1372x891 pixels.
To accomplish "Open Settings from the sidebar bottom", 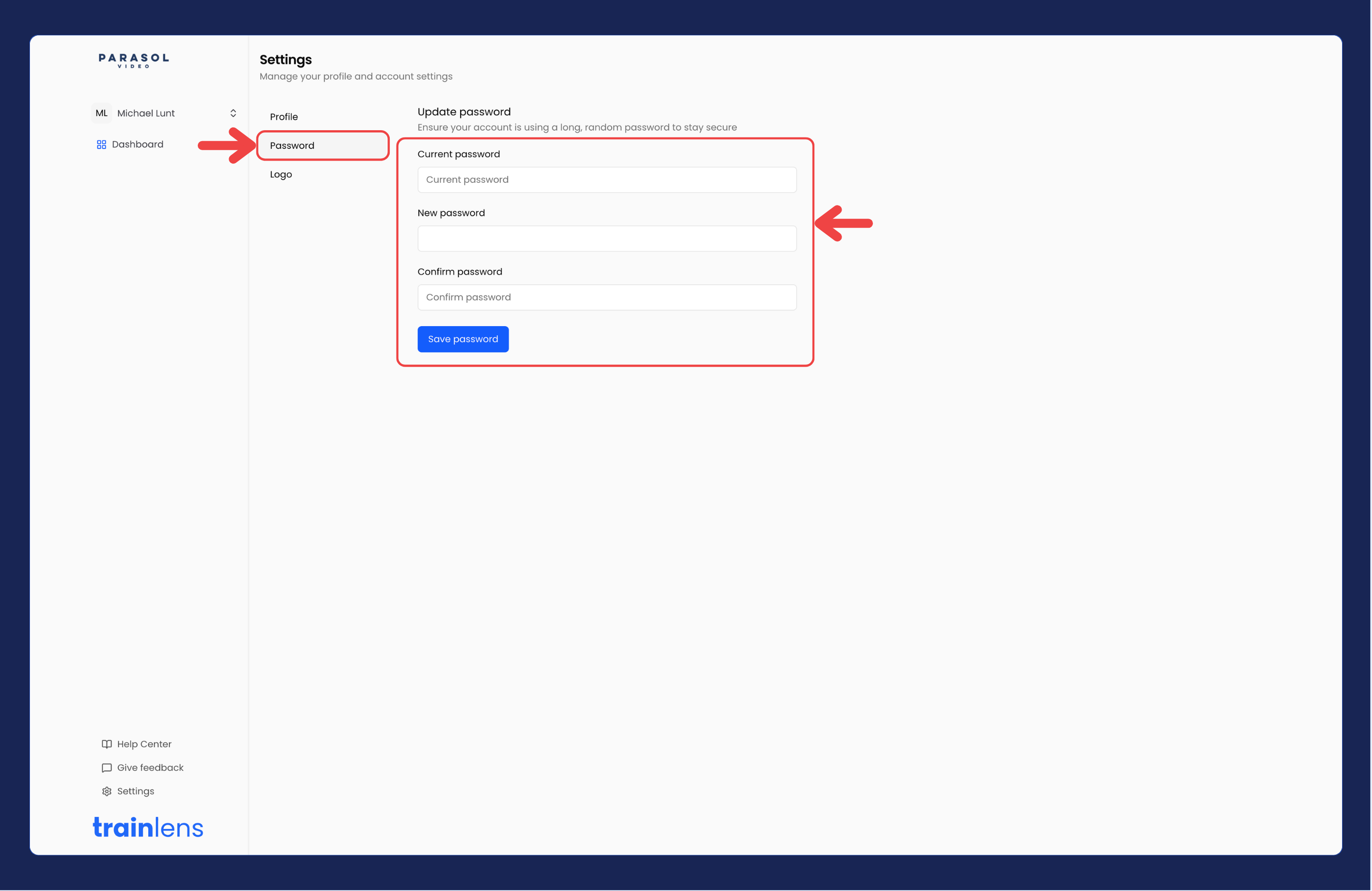I will pos(136,791).
